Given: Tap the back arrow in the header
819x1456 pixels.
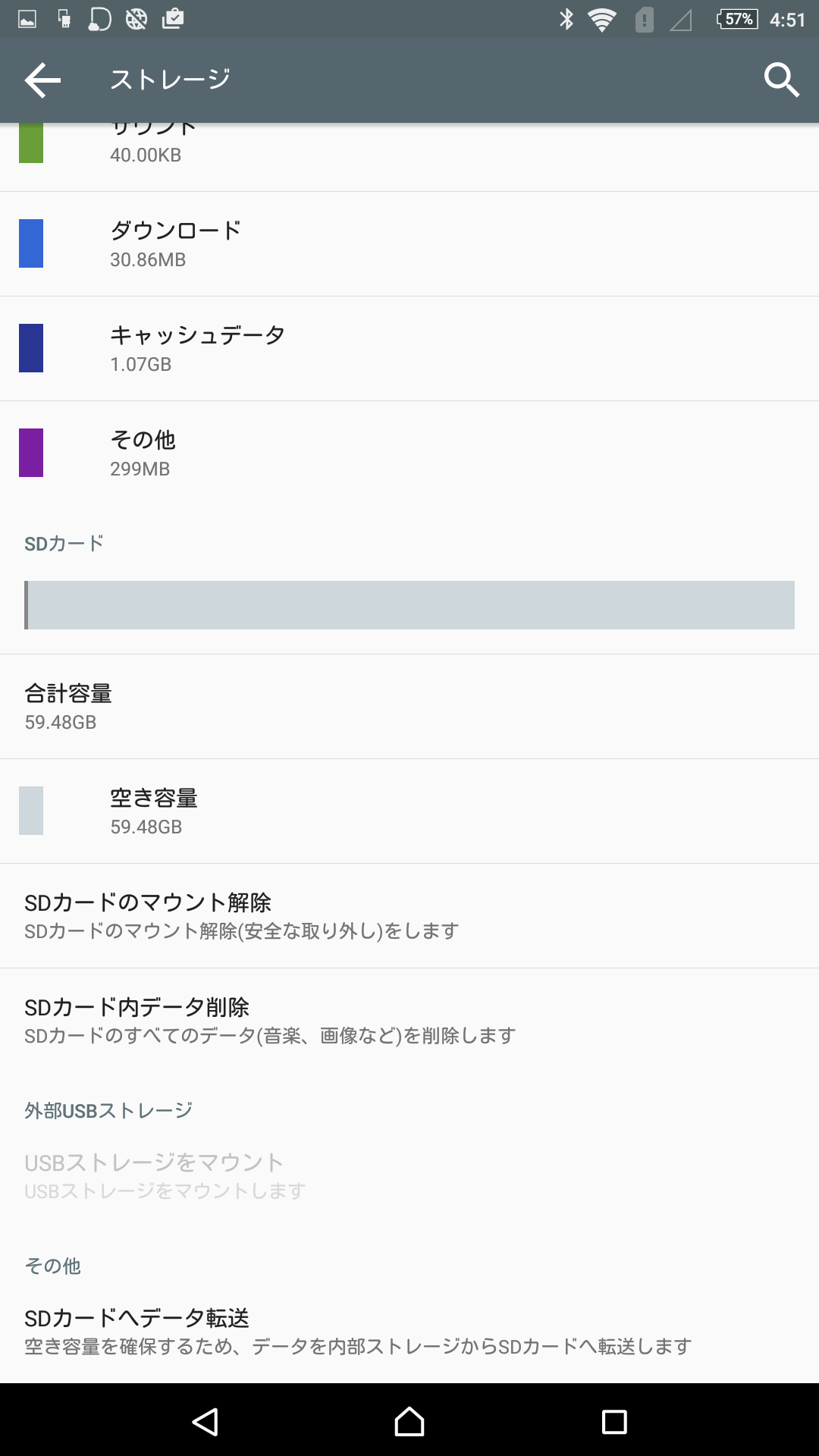Looking at the screenshot, I should pos(42,80).
